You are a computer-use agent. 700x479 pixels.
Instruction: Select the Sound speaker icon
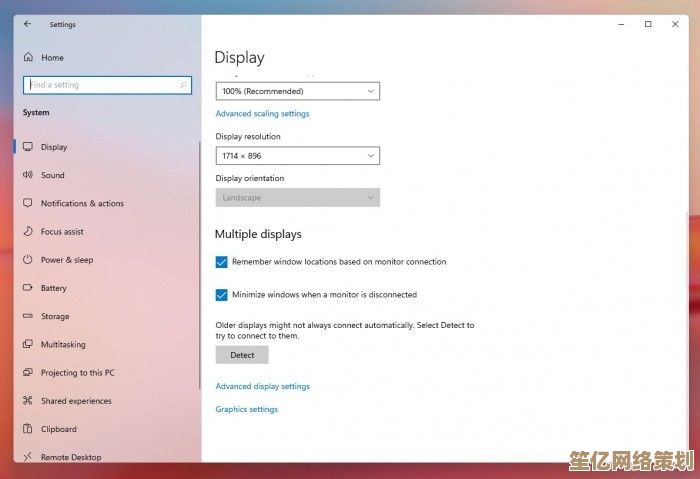point(28,175)
